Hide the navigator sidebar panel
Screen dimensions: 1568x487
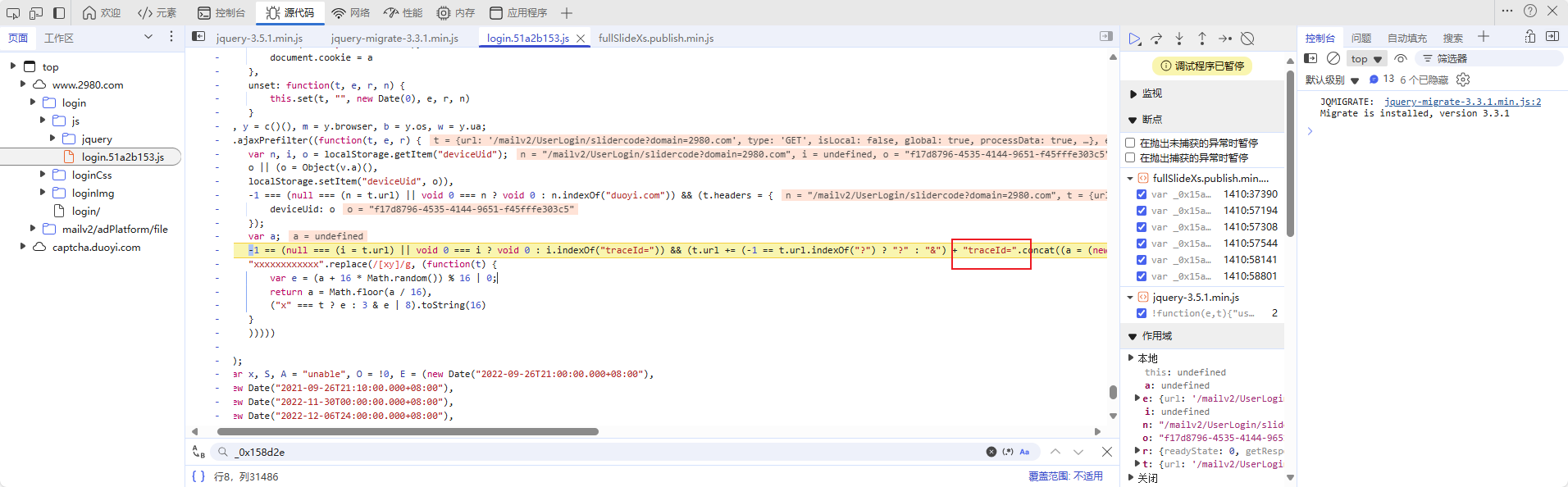pos(198,36)
